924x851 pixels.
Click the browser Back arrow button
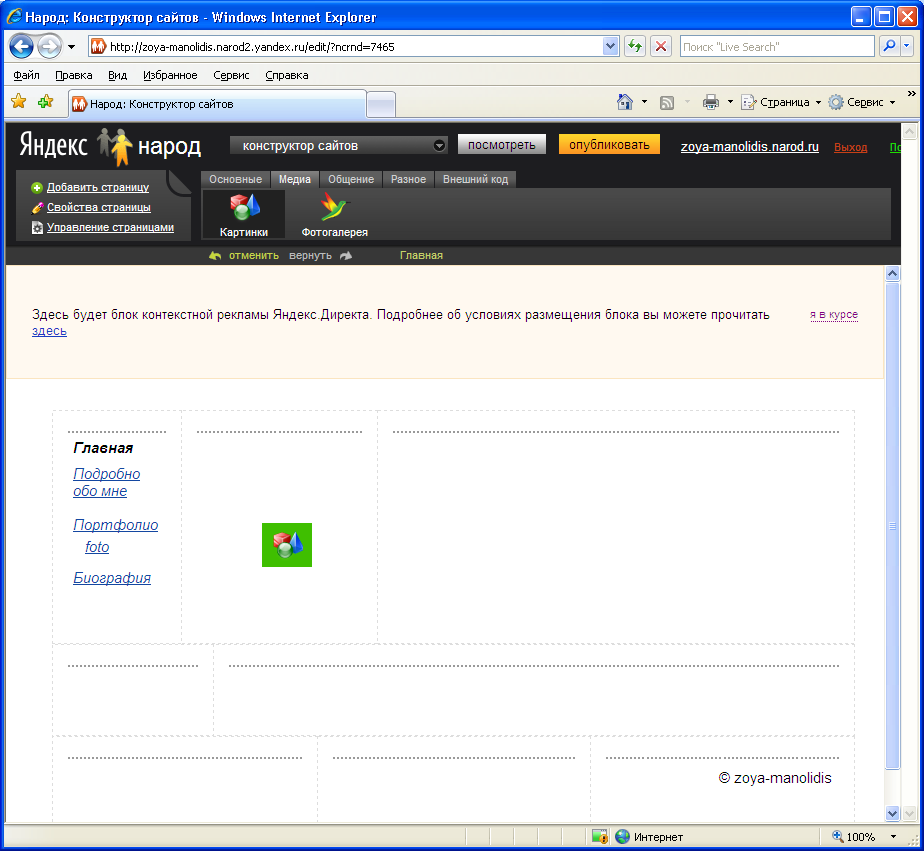(21, 47)
